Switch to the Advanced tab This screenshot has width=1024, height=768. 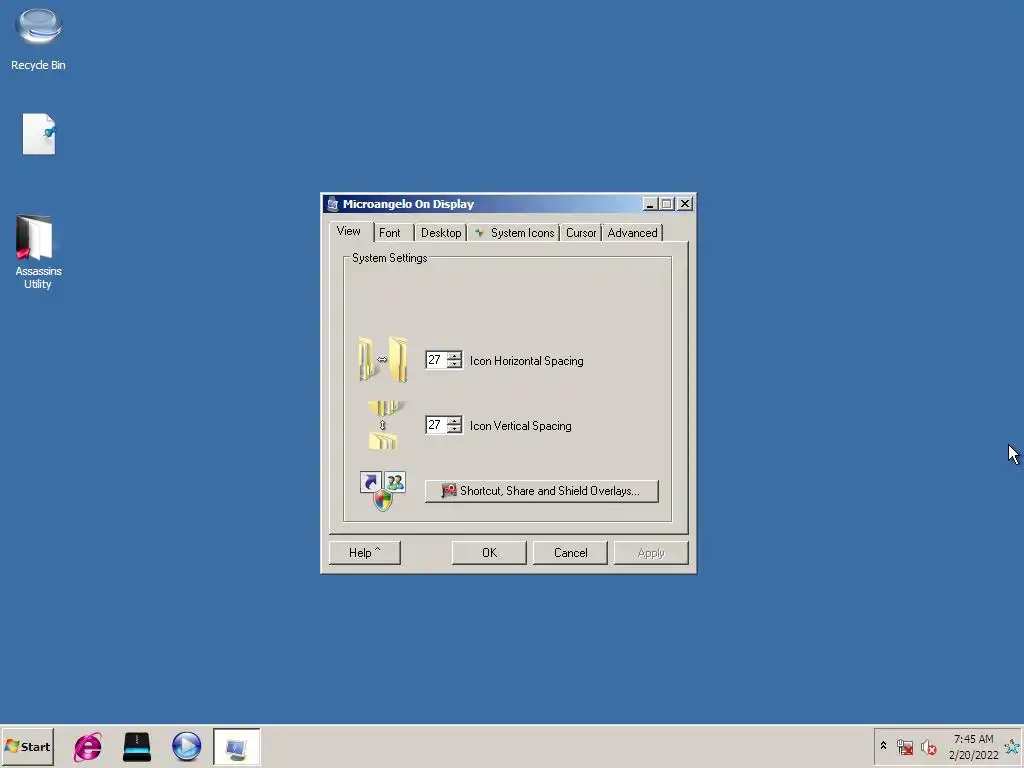click(x=632, y=232)
